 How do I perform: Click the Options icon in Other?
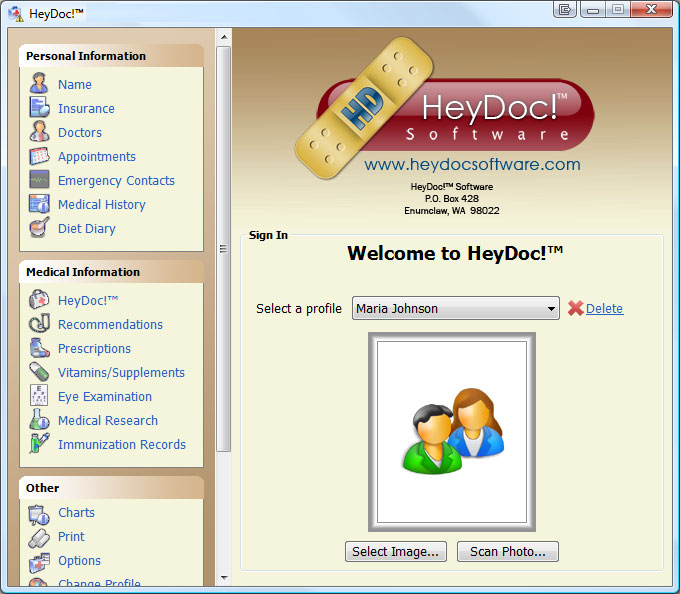[x=39, y=563]
